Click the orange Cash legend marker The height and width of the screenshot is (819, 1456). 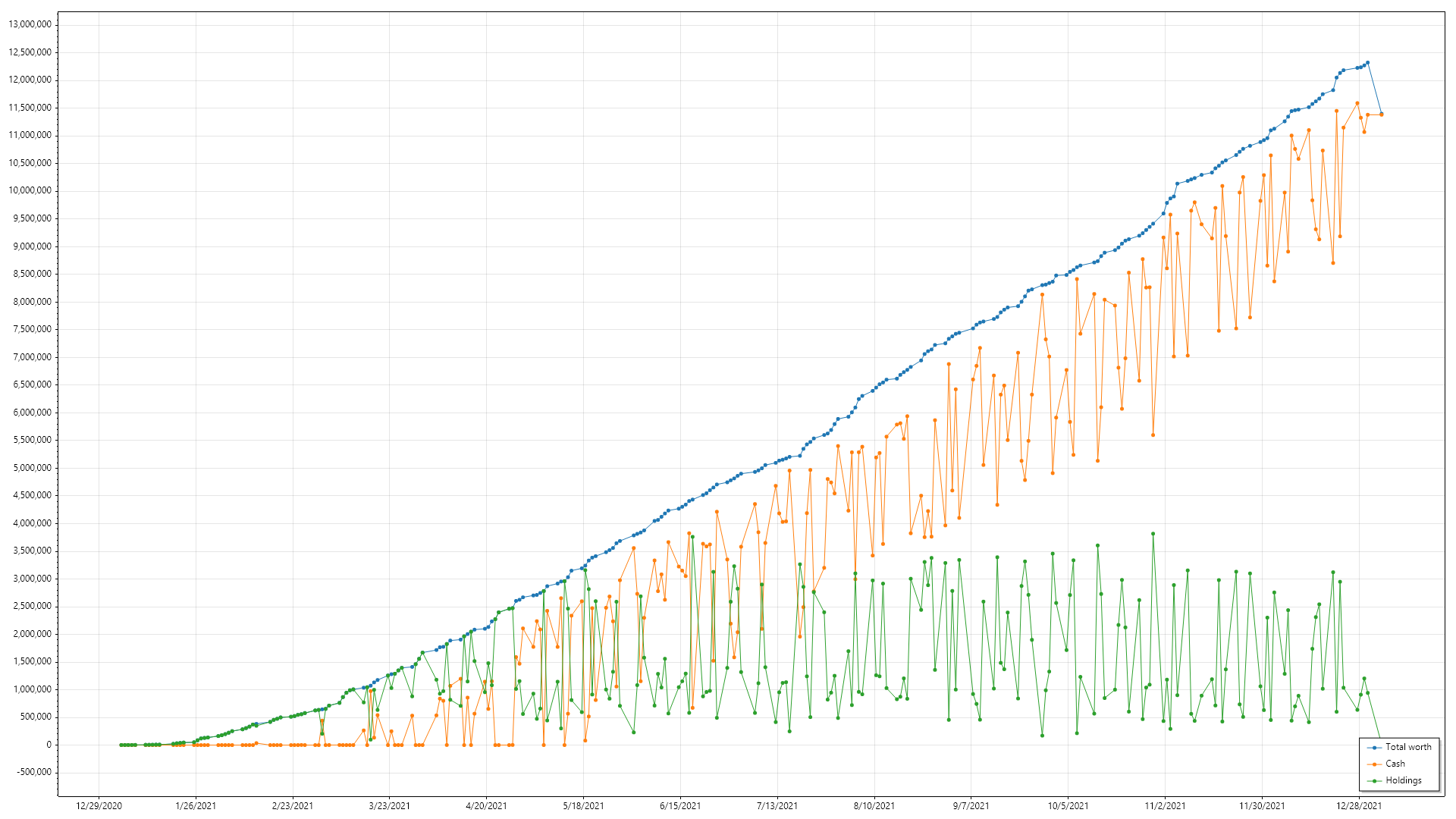point(1374,764)
